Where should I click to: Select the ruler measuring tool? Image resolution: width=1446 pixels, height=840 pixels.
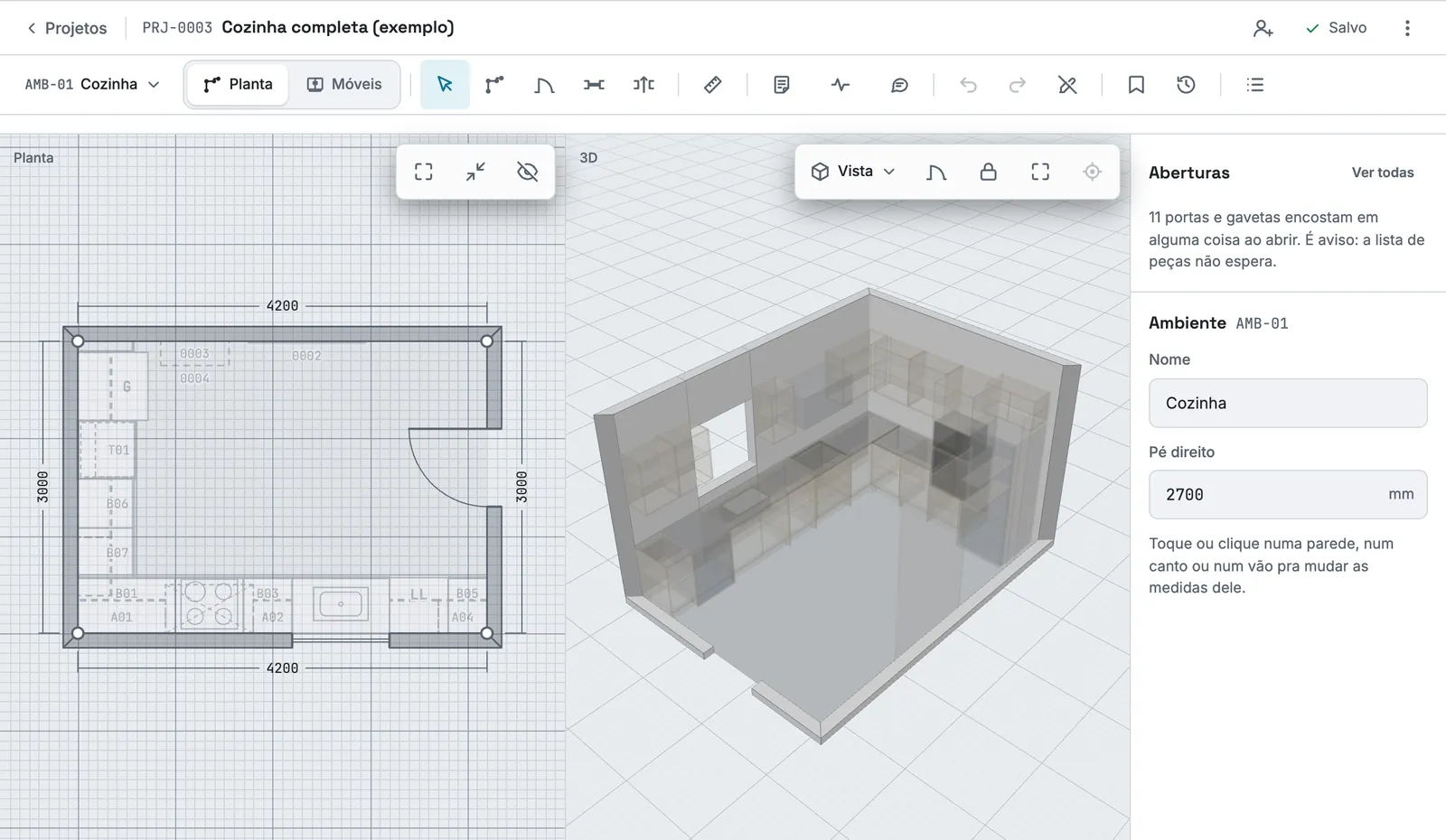click(x=712, y=84)
